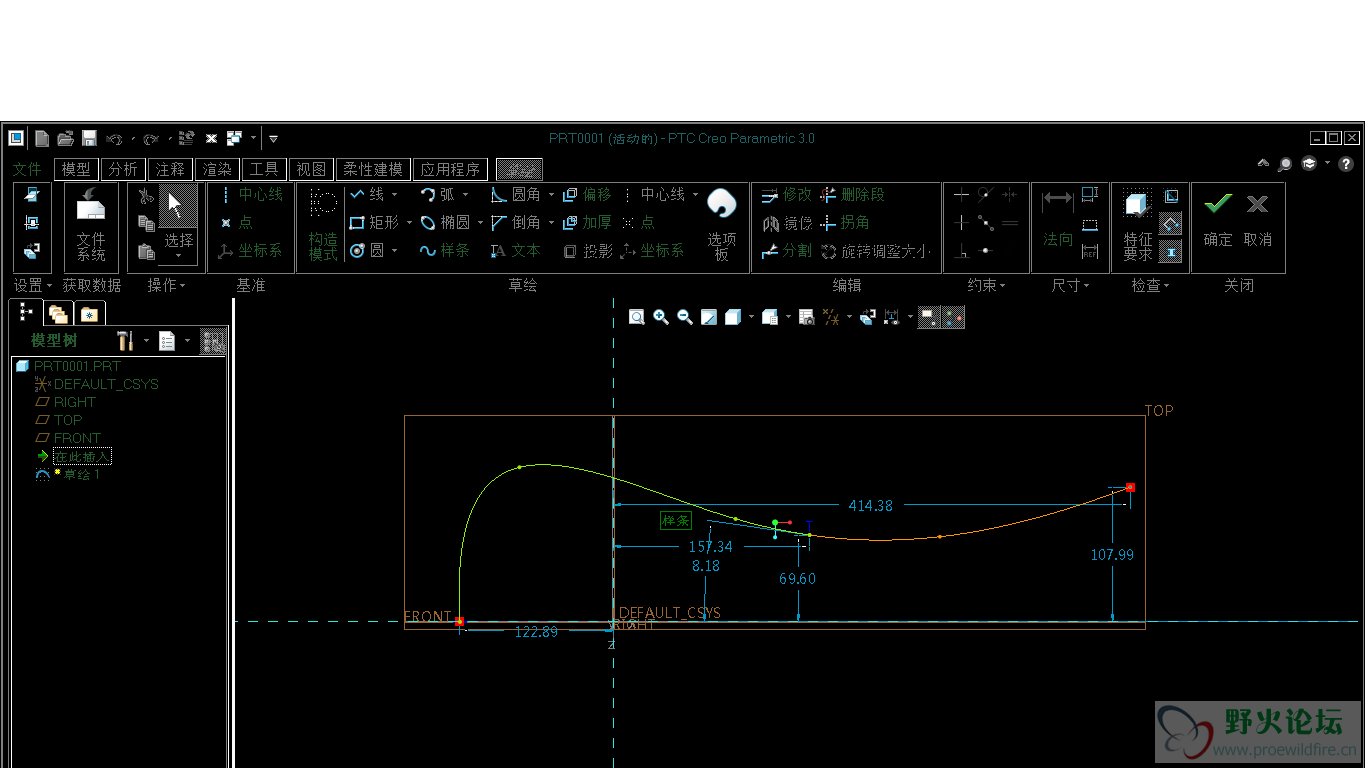Open the 文件 menu
The image size is (1366, 768).
pos(27,169)
